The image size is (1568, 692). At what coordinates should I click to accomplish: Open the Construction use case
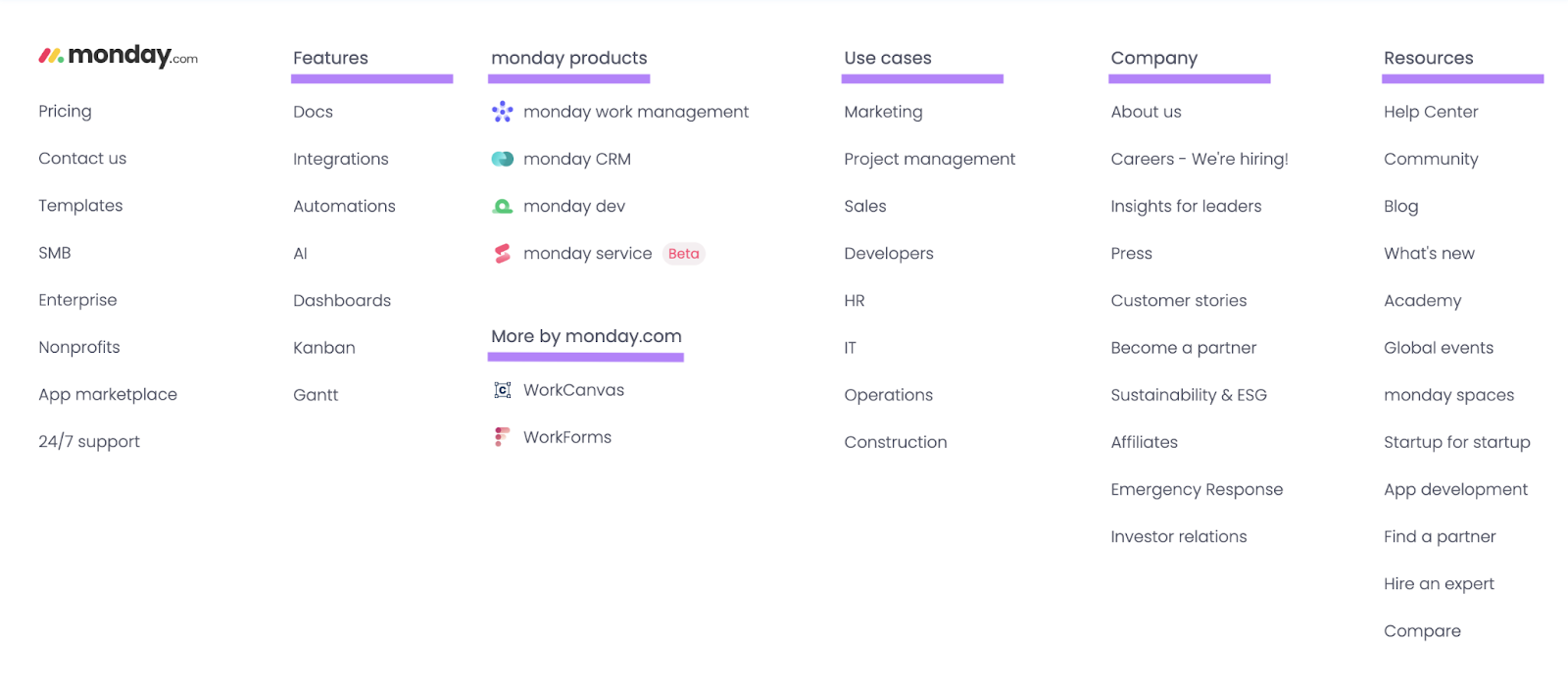click(x=895, y=441)
